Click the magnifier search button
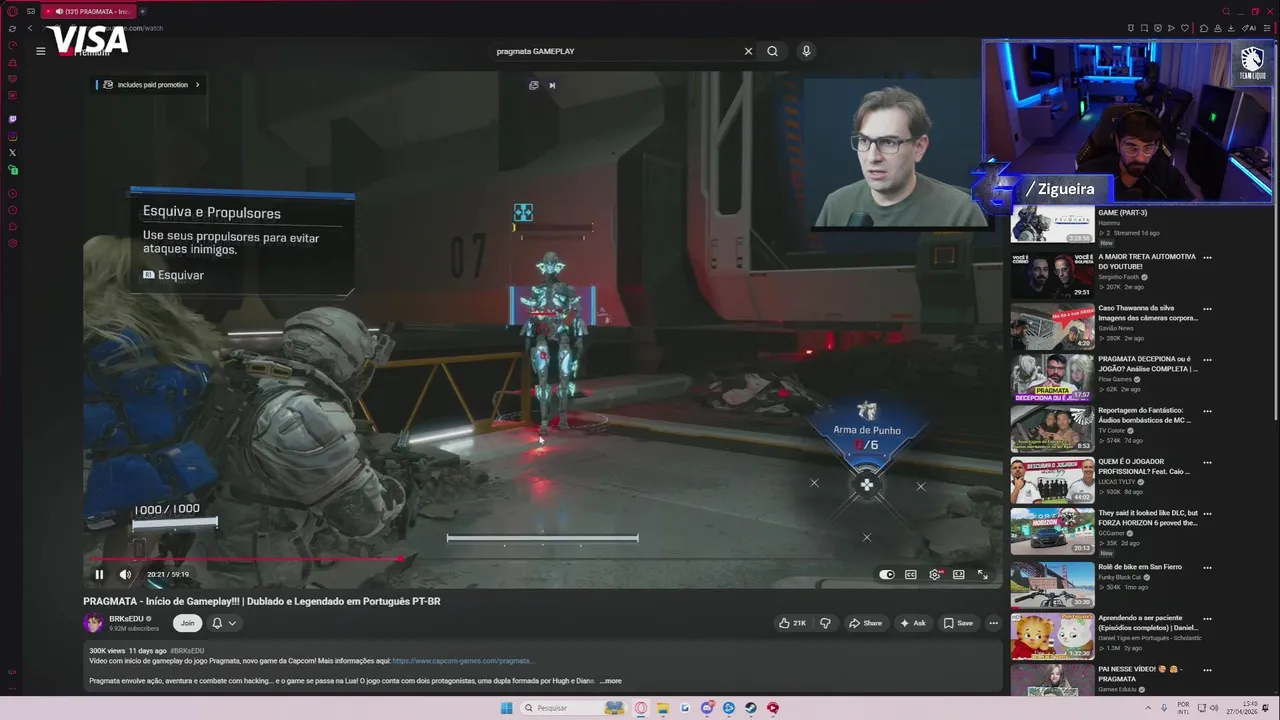Viewport: 1280px width, 720px height. 772,51
